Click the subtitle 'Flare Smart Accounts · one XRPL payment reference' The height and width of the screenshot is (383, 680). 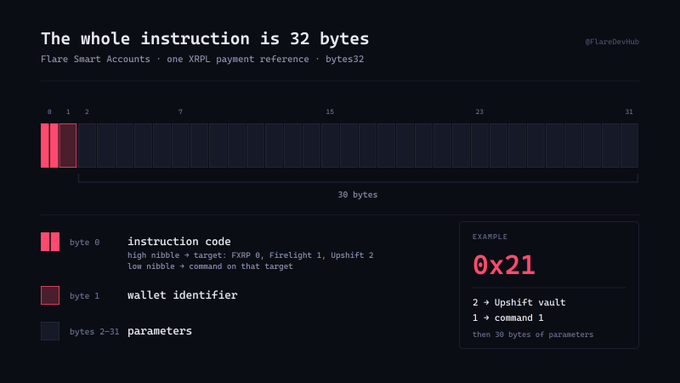click(x=175, y=59)
